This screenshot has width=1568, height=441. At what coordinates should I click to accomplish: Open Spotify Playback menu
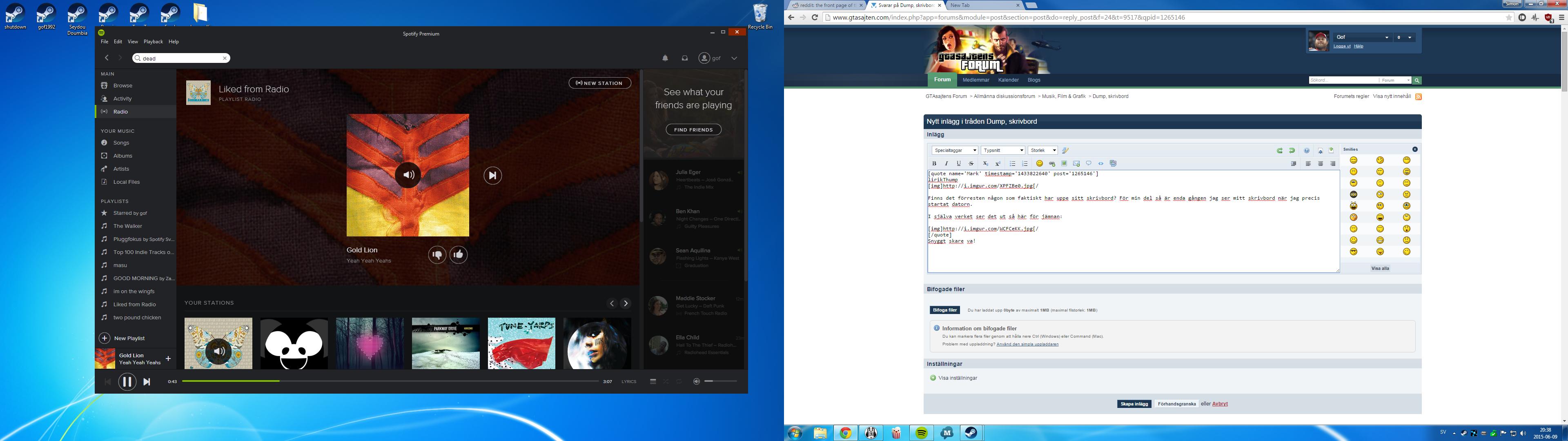coord(154,41)
